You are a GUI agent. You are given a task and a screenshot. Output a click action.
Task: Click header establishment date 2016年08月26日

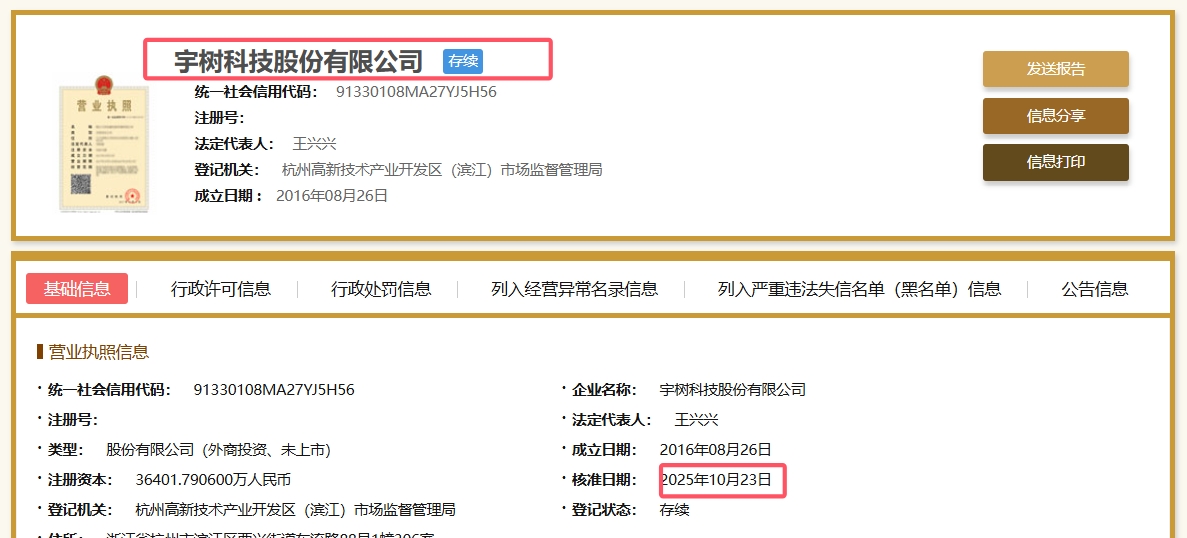(x=332, y=195)
